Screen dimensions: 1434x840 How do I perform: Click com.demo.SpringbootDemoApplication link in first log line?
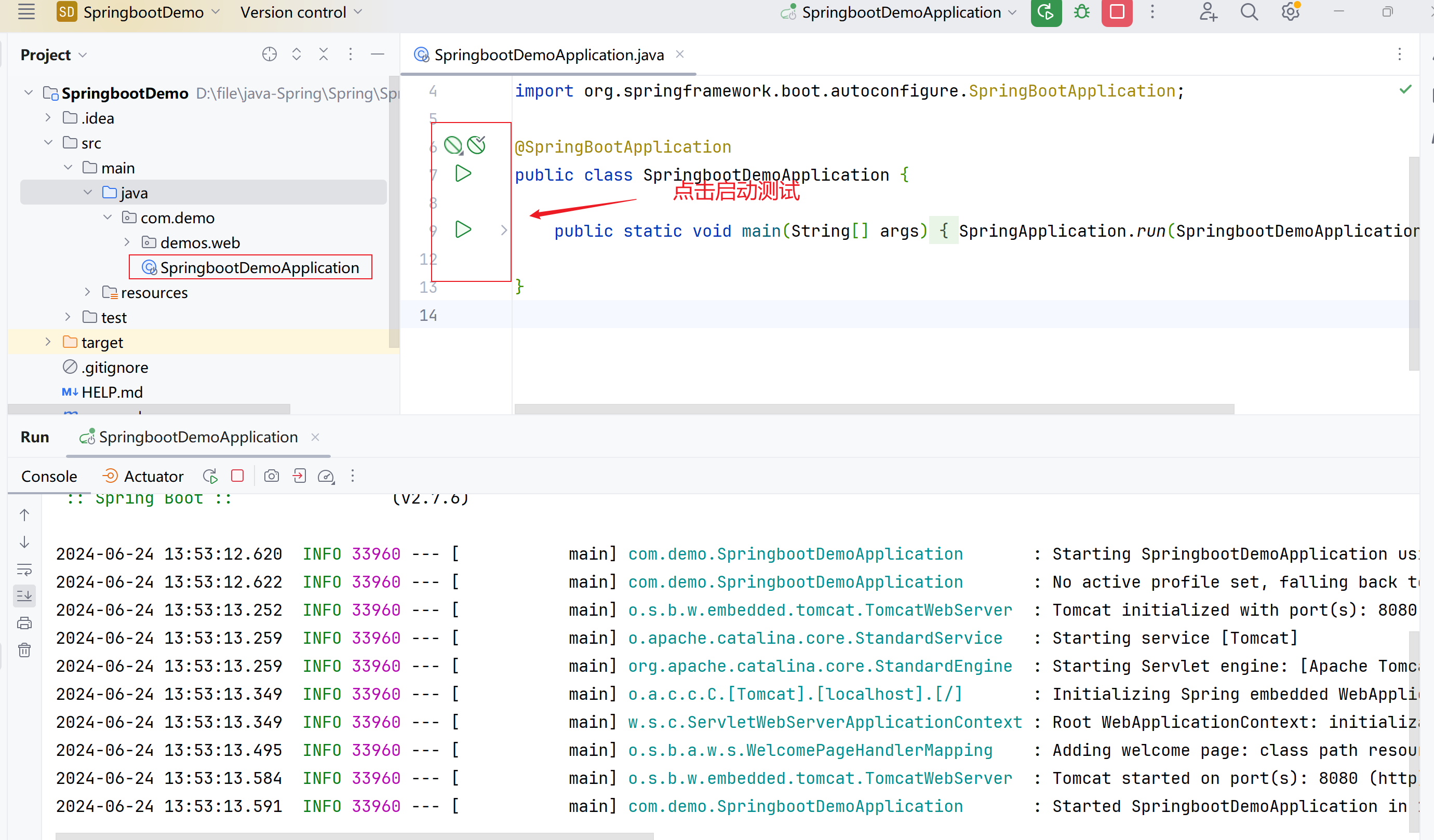click(795, 554)
